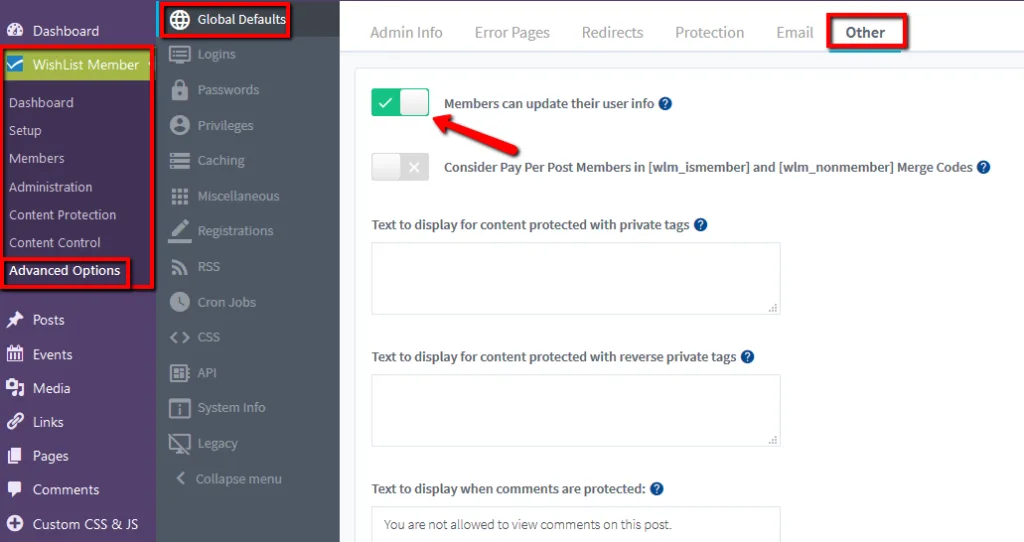Viewport: 1024px width, 542px height.
Task: Expand the WishList Member menu
Action: (77, 65)
